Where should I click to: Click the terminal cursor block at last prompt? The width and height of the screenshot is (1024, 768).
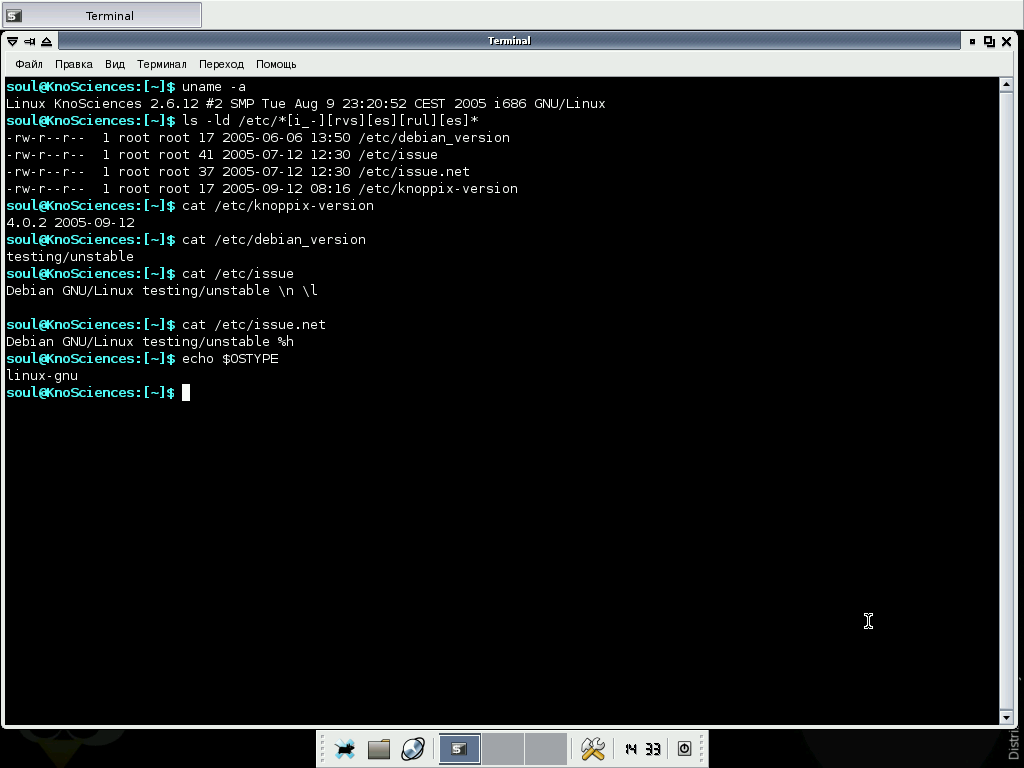[x=186, y=392]
